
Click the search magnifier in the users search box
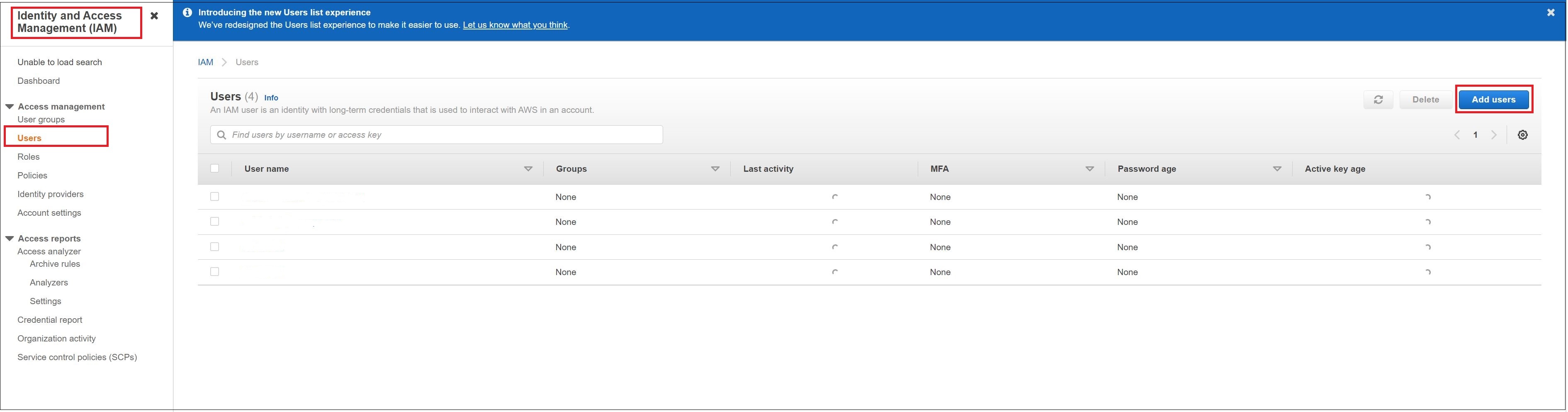[x=221, y=134]
